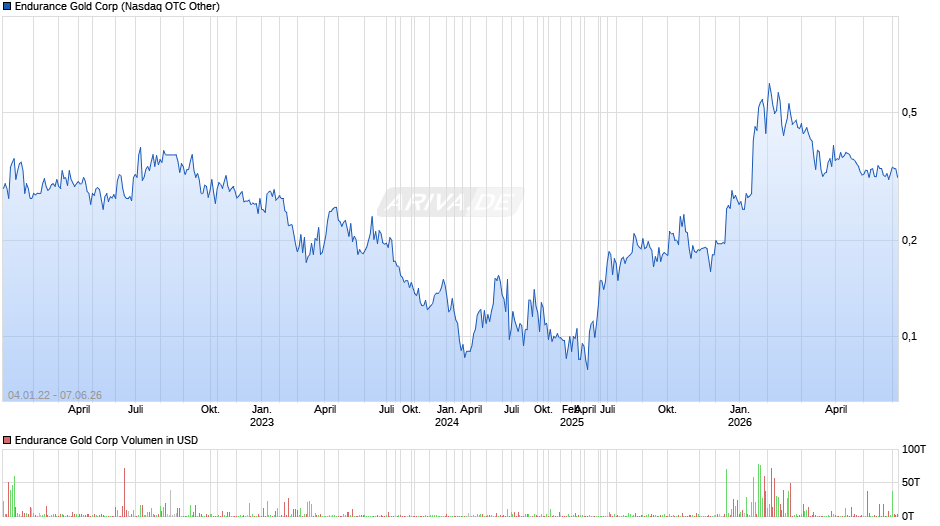Screen dimensions: 940x526
Task: Click the 'Jan. 2023' time axis label
Action: (x=261, y=416)
